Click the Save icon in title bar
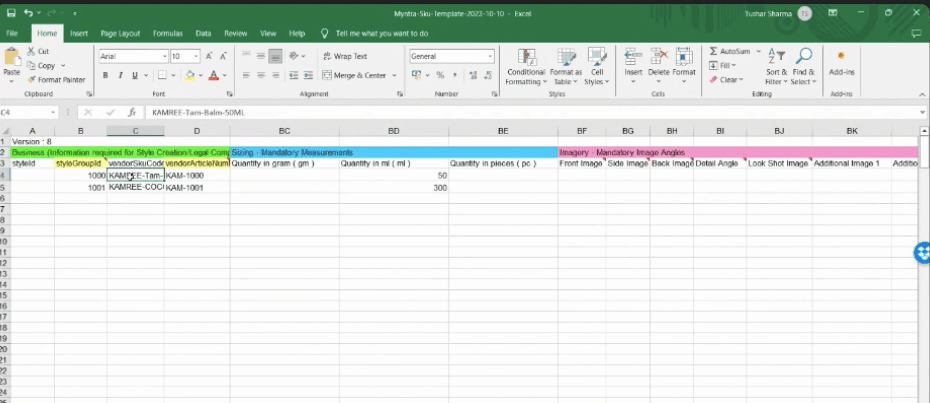Screen dimensions: 930x403 [x=11, y=12]
